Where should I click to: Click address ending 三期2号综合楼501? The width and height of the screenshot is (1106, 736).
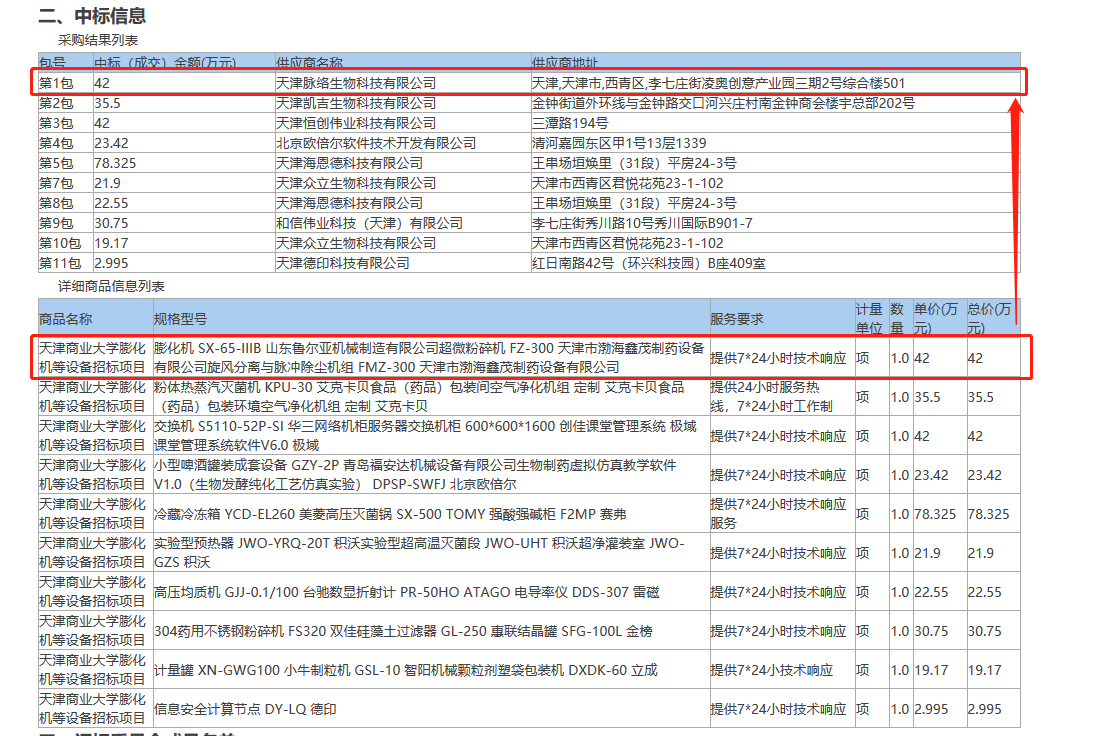click(x=718, y=83)
